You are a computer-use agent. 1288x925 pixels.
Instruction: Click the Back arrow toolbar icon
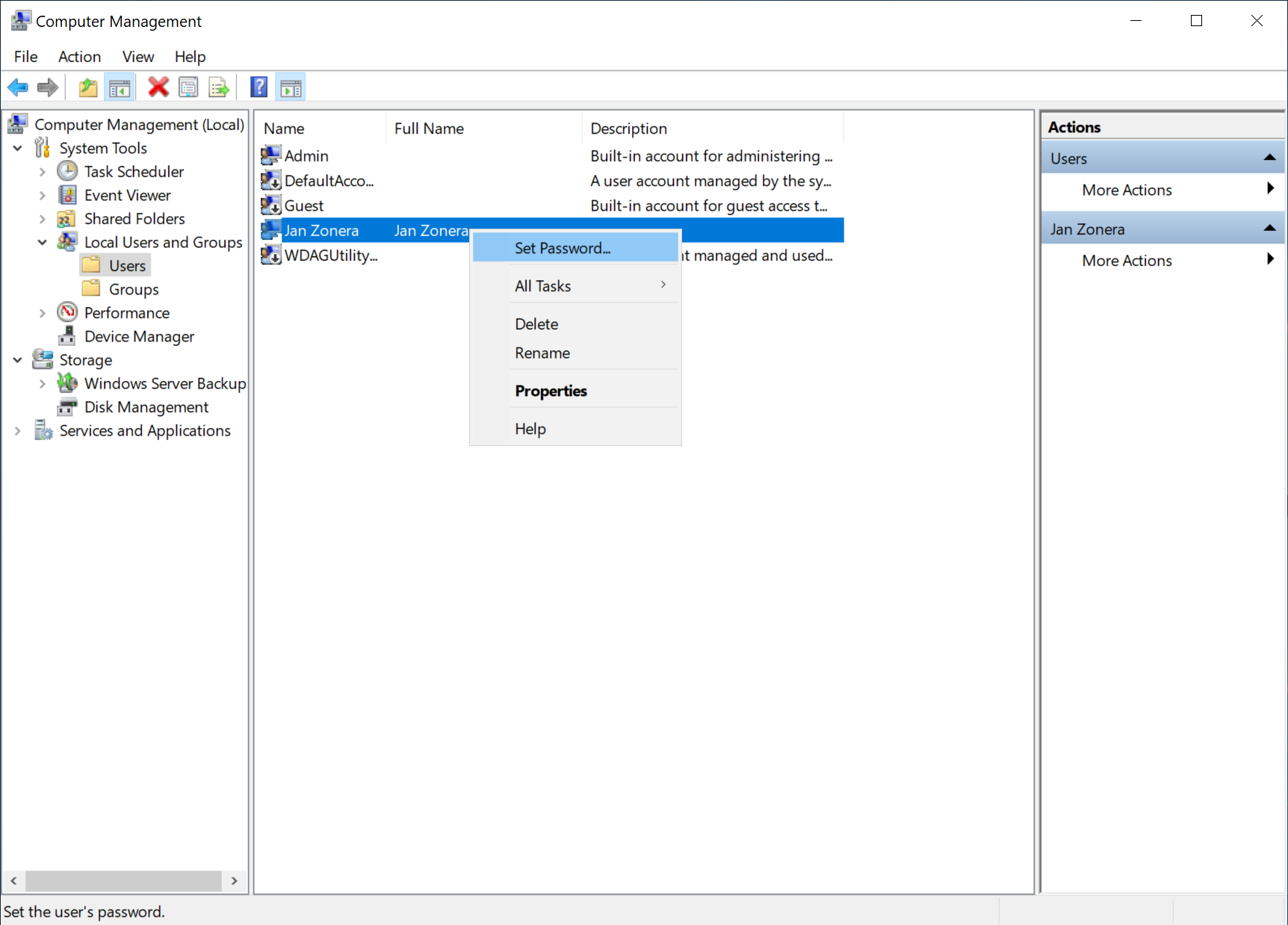[18, 87]
